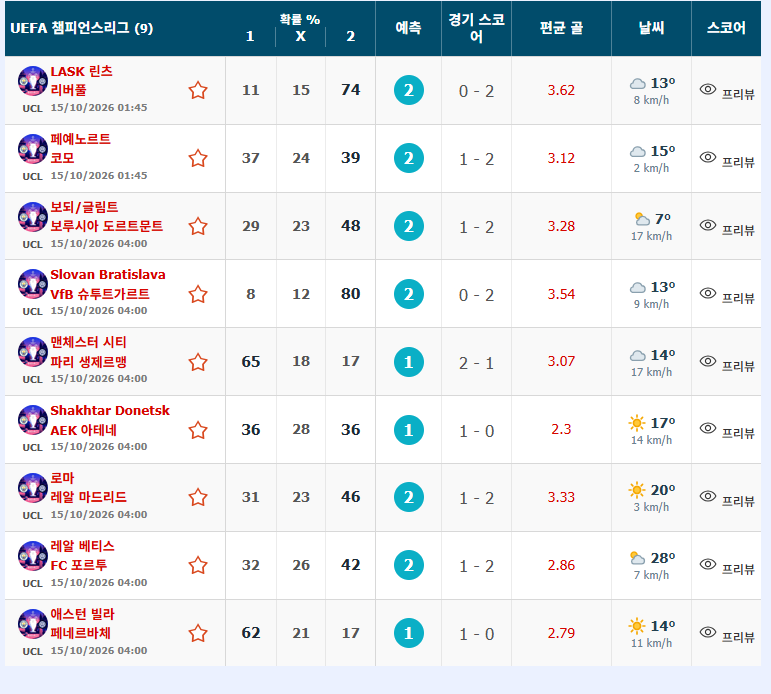Open the 리버풀 team link

68,90
